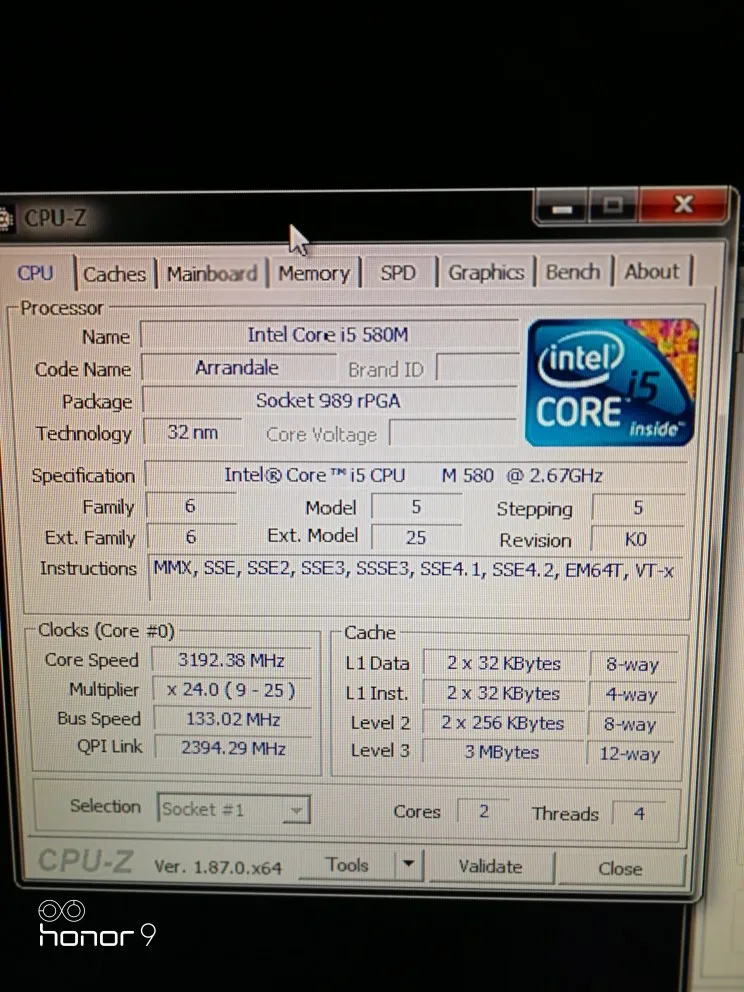Screen dimensions: 744x992
Task: Click the Intel Core i5 inside logo
Action: pos(611,382)
